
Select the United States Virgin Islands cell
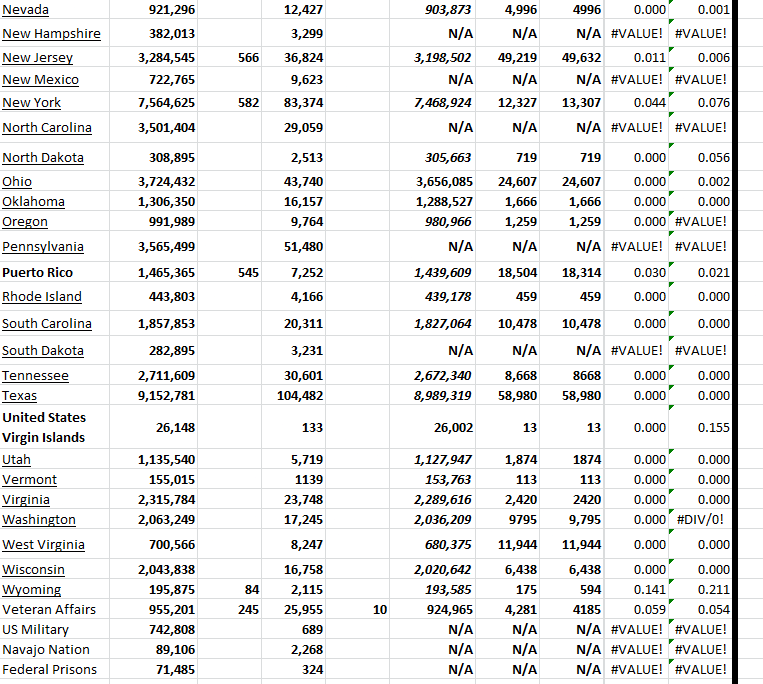44,427
